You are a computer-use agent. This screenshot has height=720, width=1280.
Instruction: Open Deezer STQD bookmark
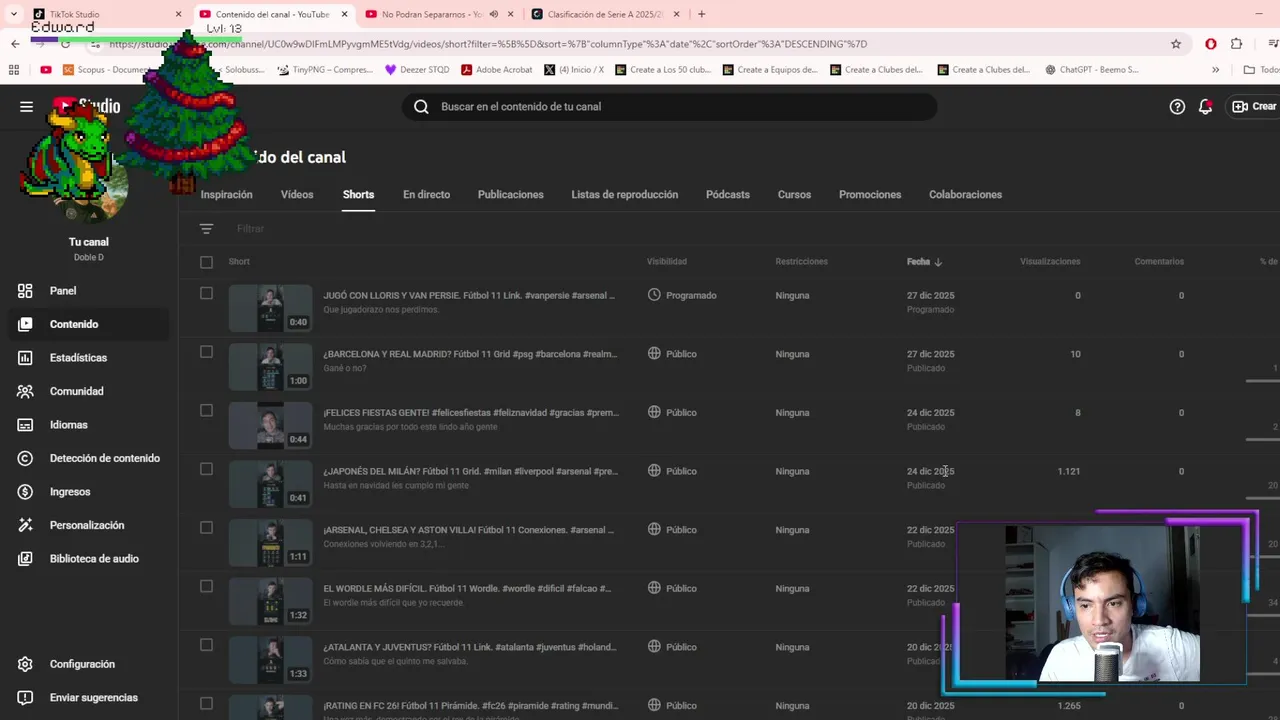pyautogui.click(x=417, y=70)
